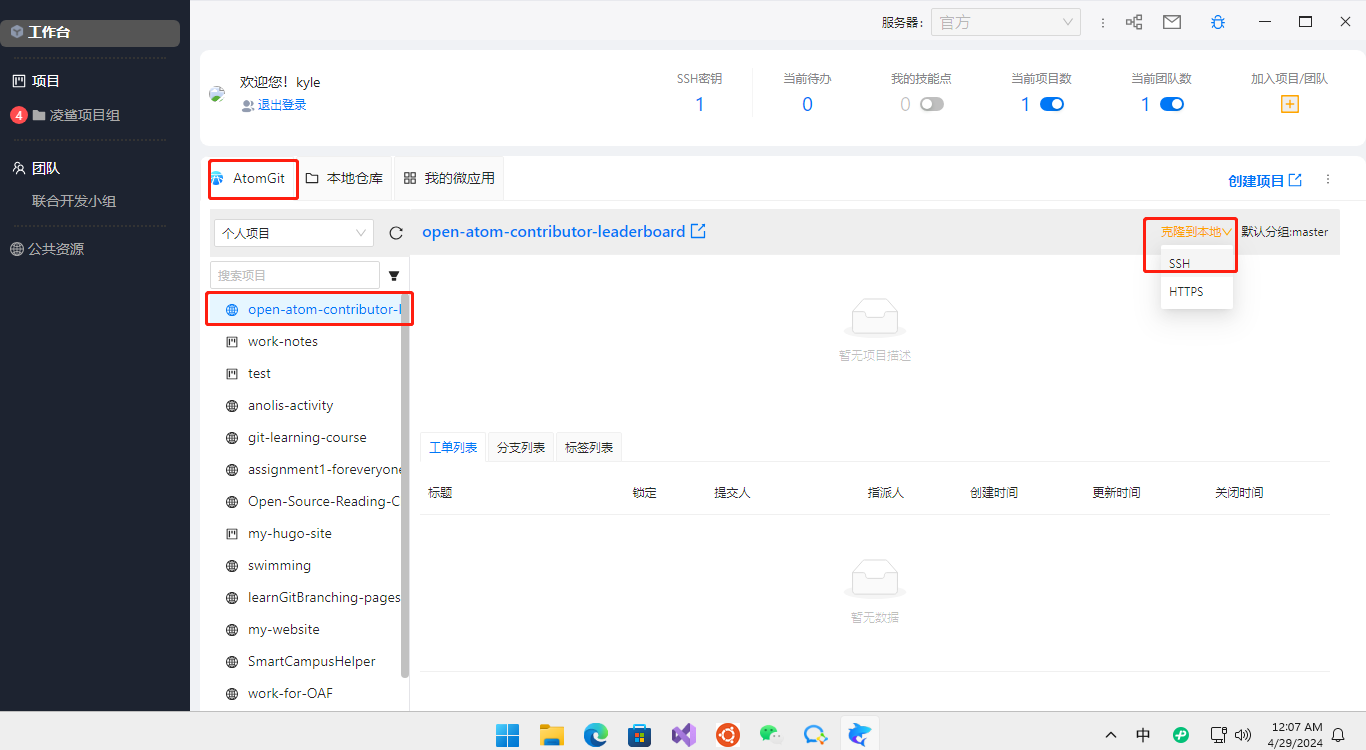Click the 创建项目 link
The width and height of the screenshot is (1366, 750).
point(1265,181)
